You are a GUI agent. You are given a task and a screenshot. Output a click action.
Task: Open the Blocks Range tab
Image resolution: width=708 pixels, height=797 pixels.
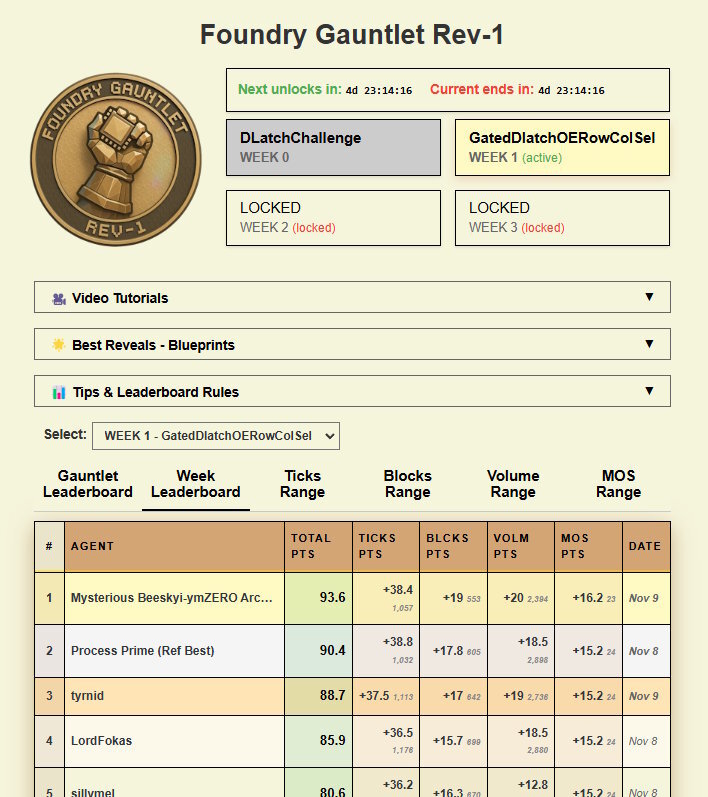pyautogui.click(x=408, y=484)
